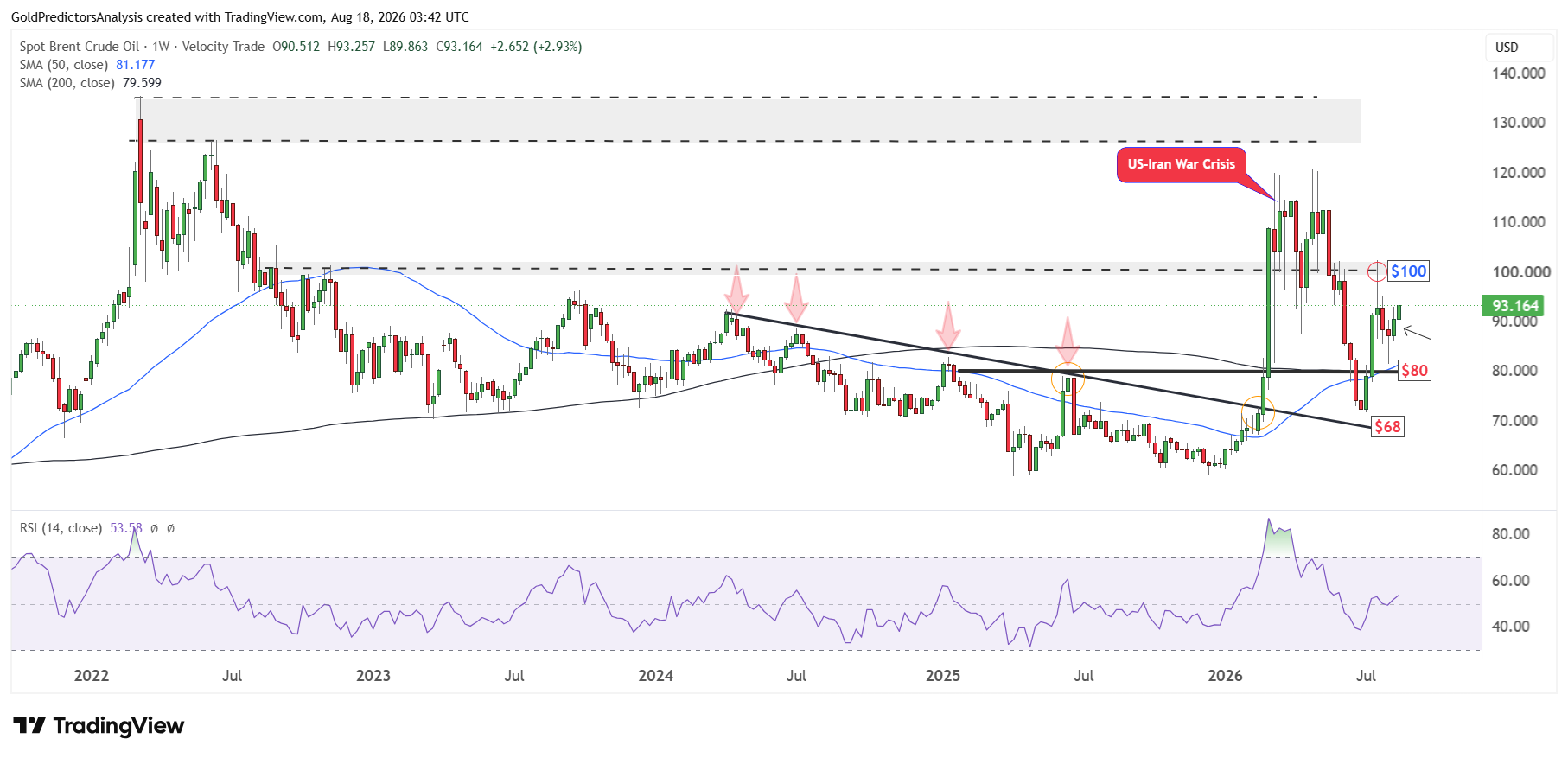The image size is (1568, 758).
Task: Click the TradingView logo
Action: tap(99, 725)
